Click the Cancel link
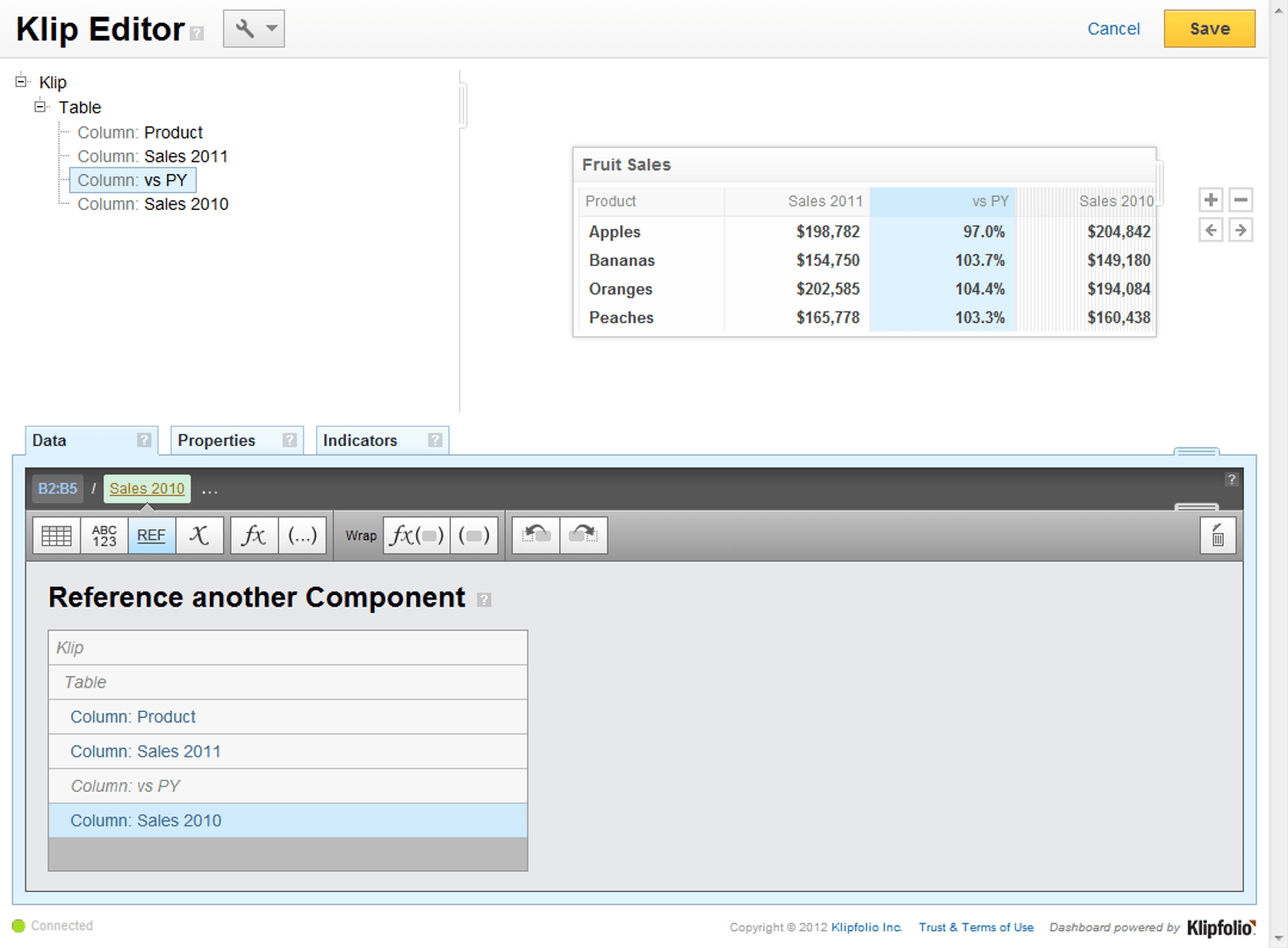 tap(1113, 29)
